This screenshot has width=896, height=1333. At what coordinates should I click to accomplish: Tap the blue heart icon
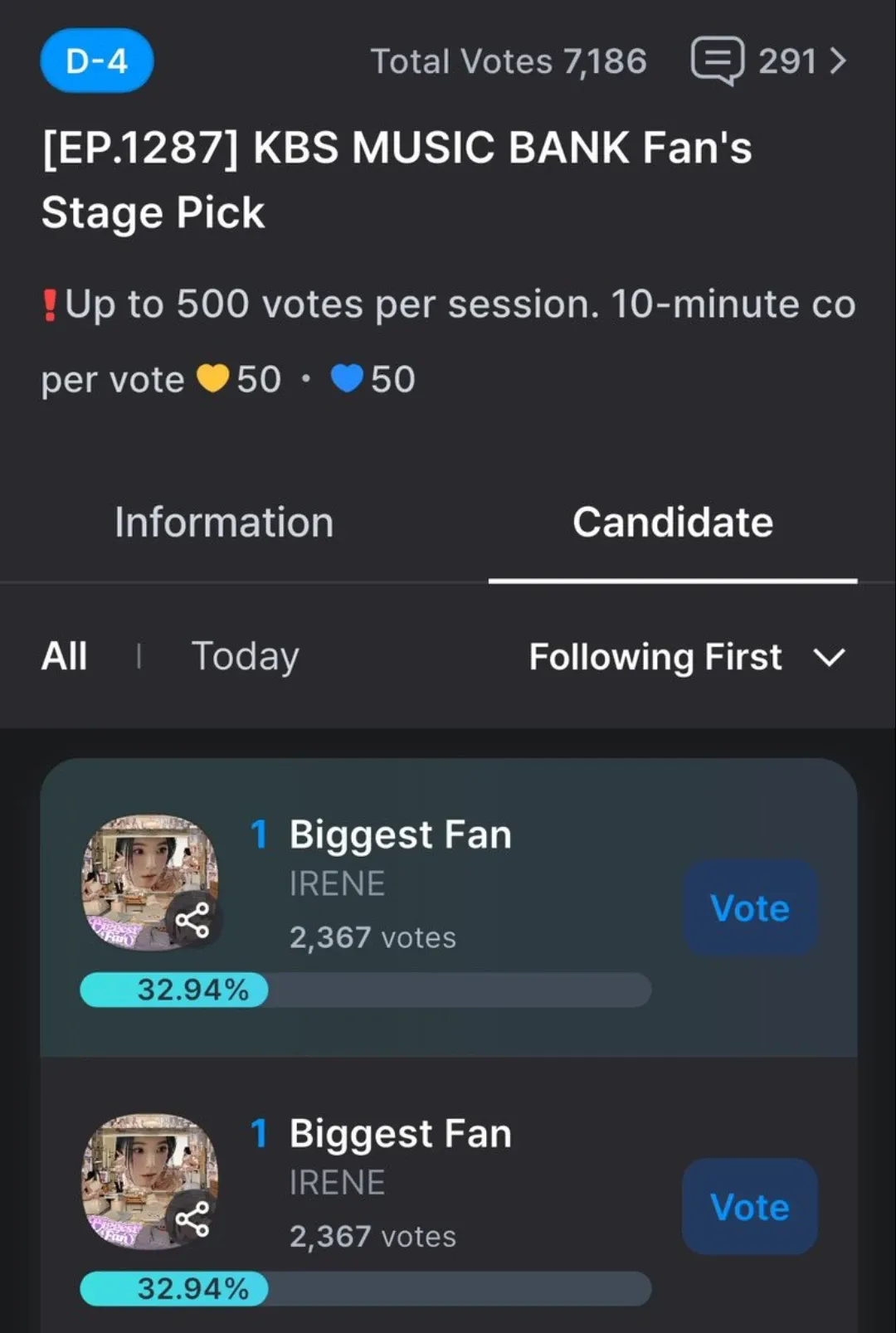347,379
